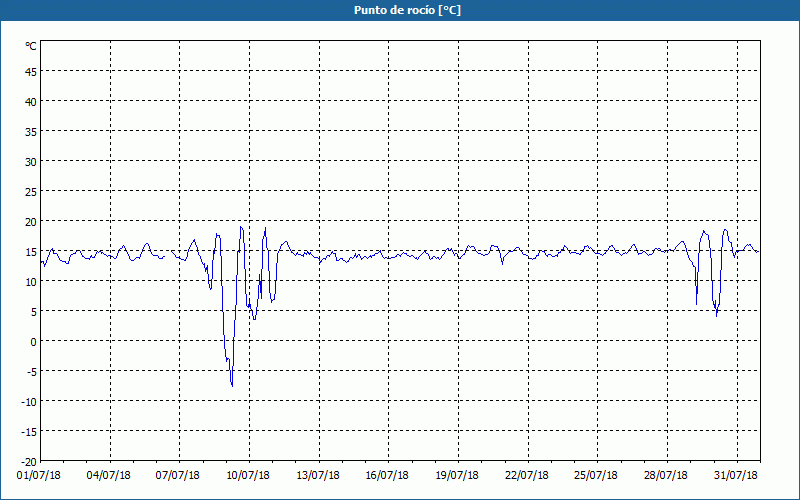Image resolution: width=800 pixels, height=500 pixels.
Task: Click the chart title 'Punto de rocío [°C]'
Action: 407,10
